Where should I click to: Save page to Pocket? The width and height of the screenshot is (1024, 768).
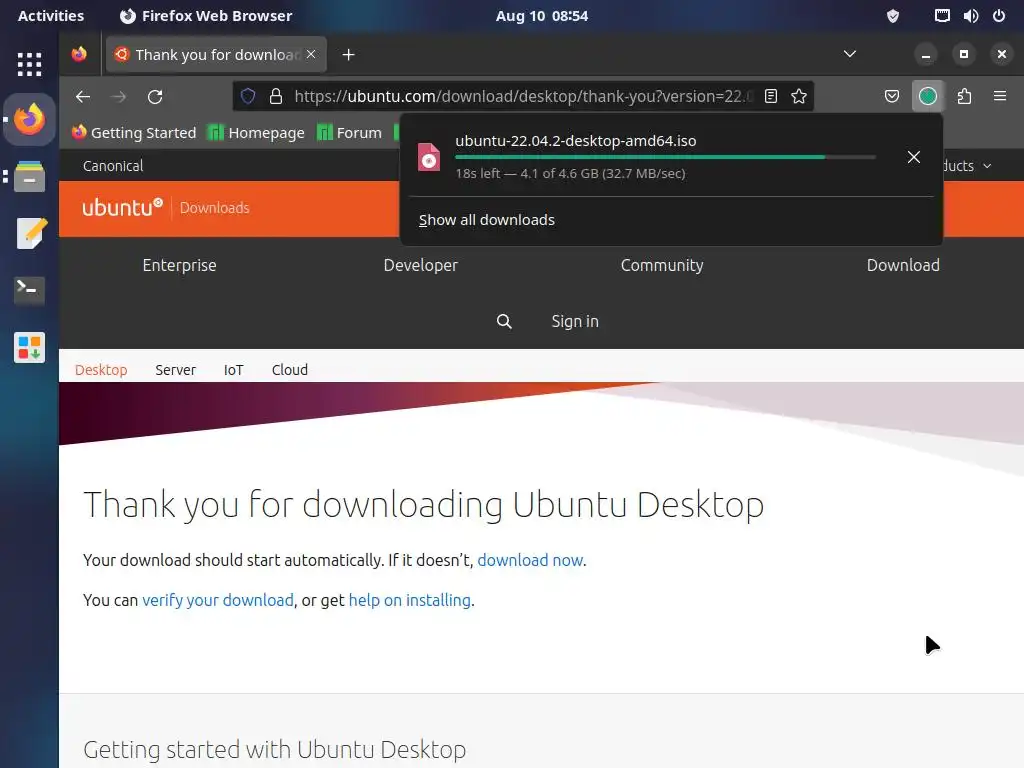pos(892,97)
